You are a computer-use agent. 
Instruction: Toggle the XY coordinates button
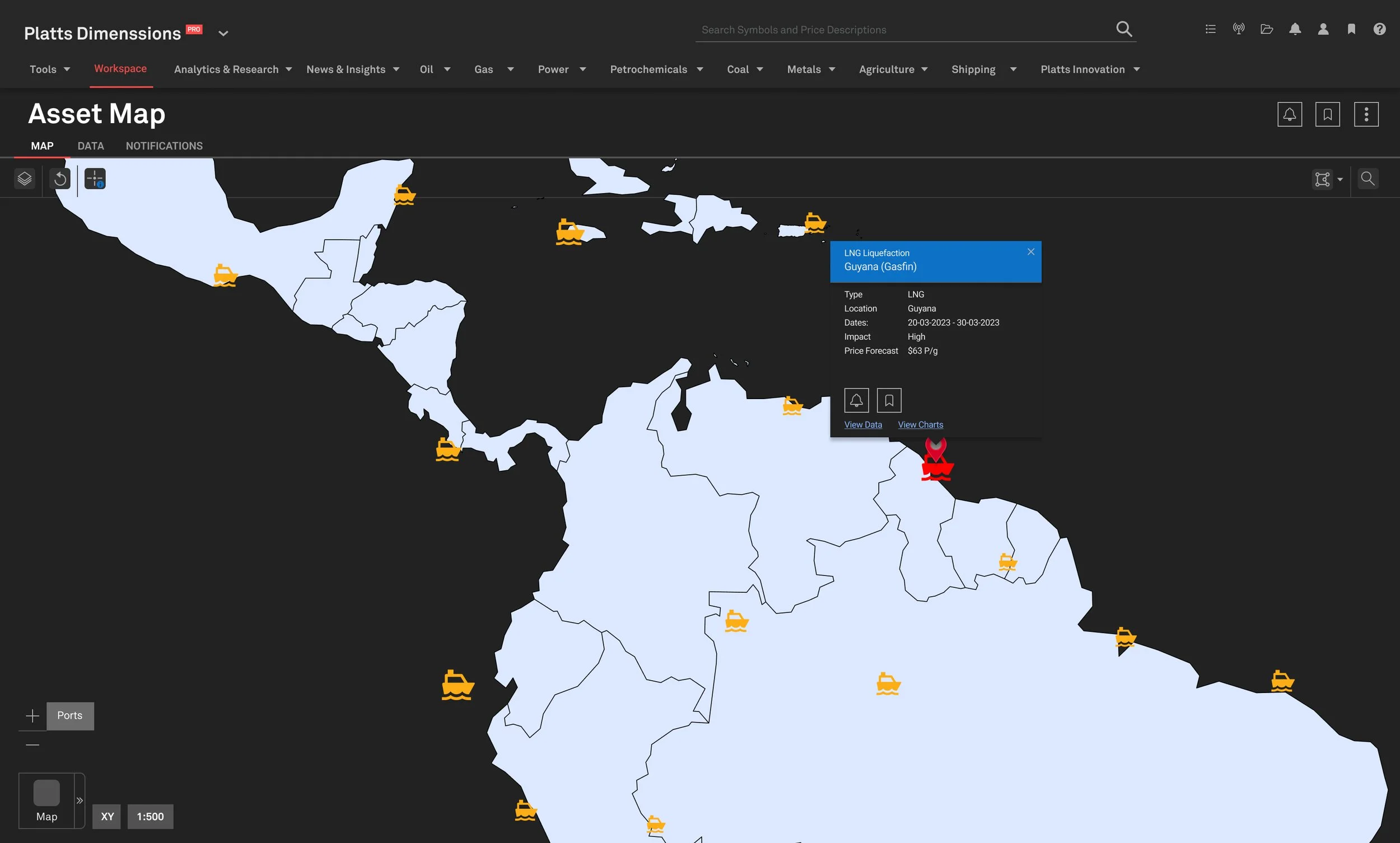tap(107, 816)
